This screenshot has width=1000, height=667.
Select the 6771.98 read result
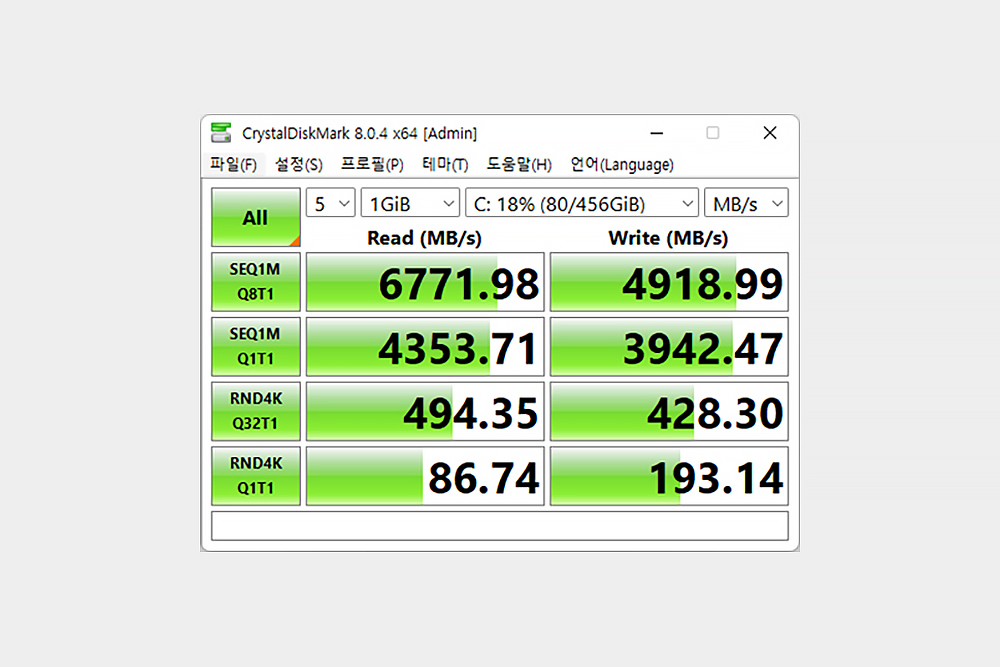pyautogui.click(x=425, y=282)
